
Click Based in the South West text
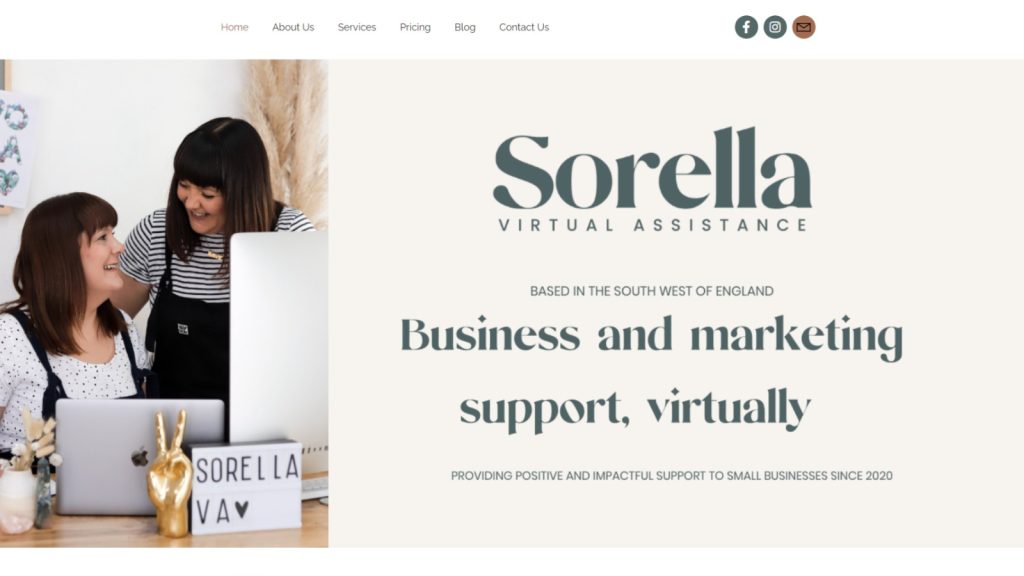tap(652, 291)
